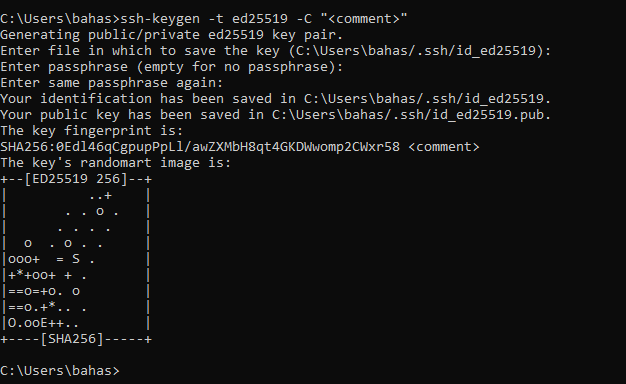The height and width of the screenshot is (384, 626).
Task: Click the letter E in randomart
Action: pos(44,323)
